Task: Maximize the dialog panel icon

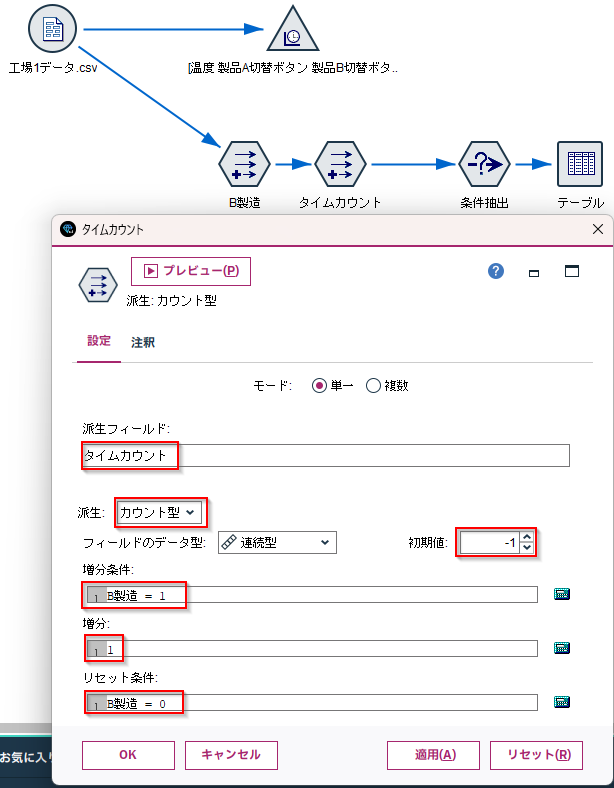Action: click(x=572, y=271)
